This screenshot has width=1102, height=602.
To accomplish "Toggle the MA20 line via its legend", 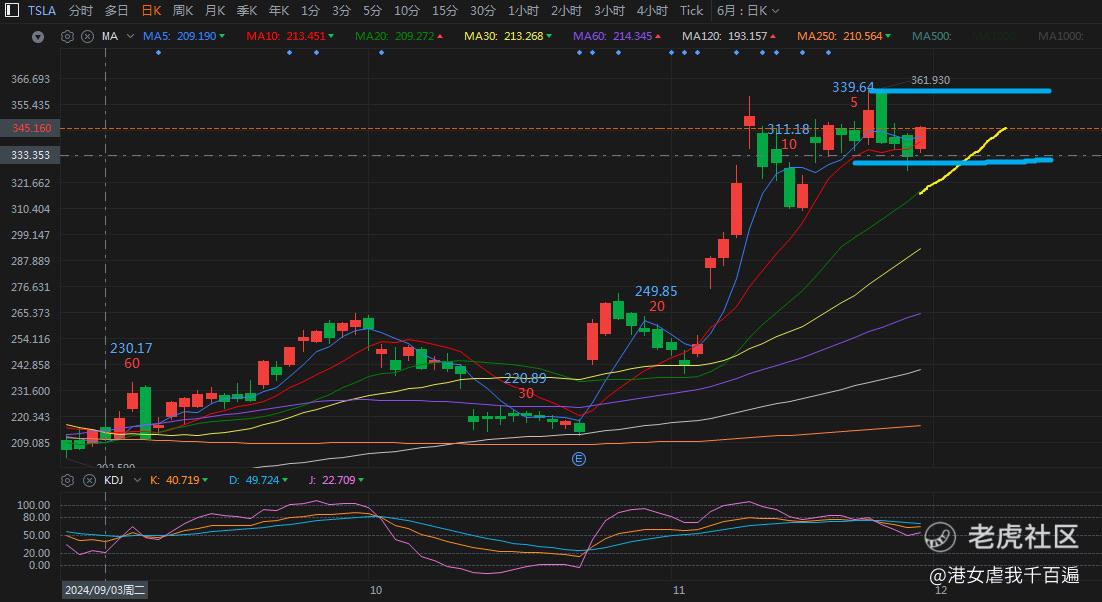I will (x=399, y=36).
